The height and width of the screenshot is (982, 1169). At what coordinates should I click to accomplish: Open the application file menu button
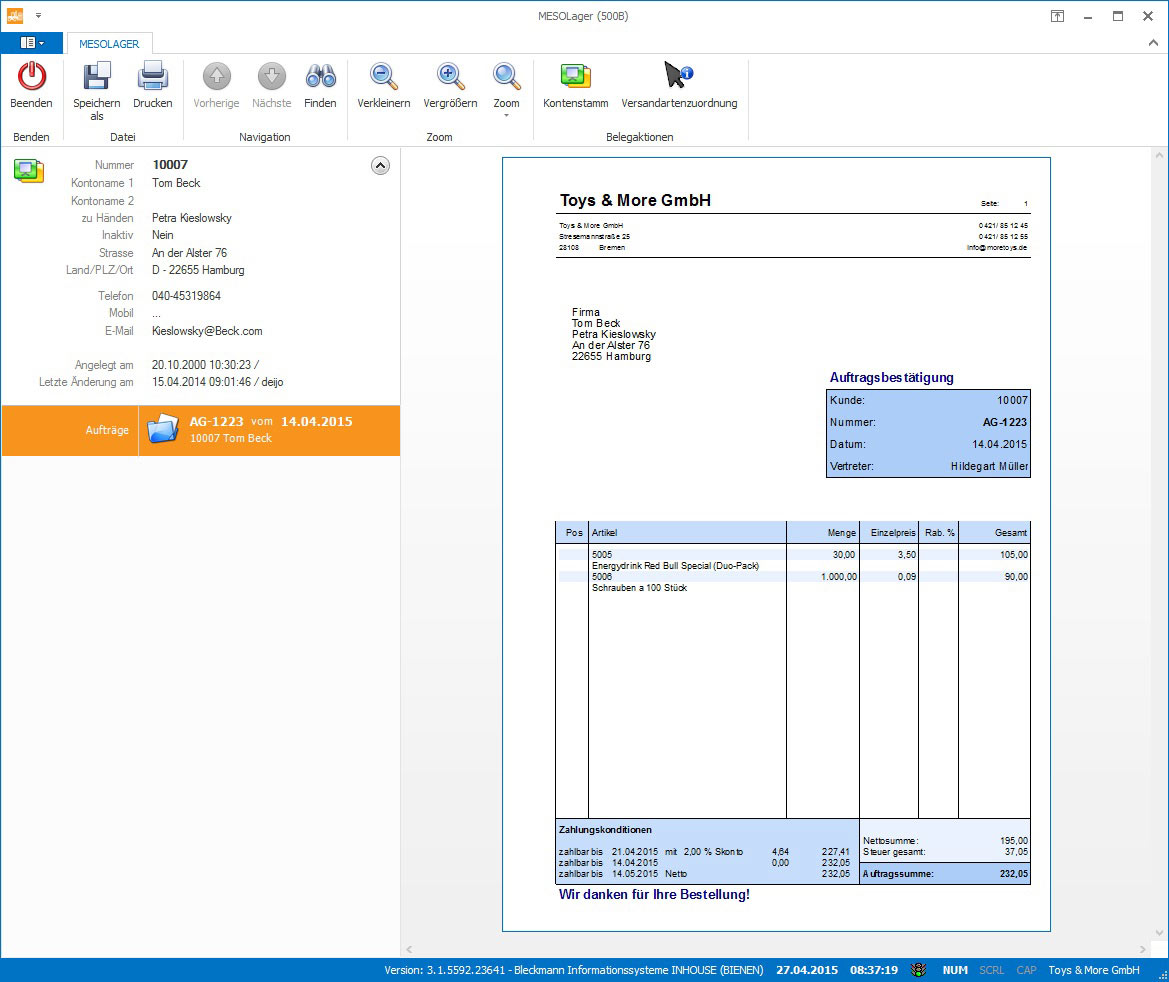[x=31, y=43]
